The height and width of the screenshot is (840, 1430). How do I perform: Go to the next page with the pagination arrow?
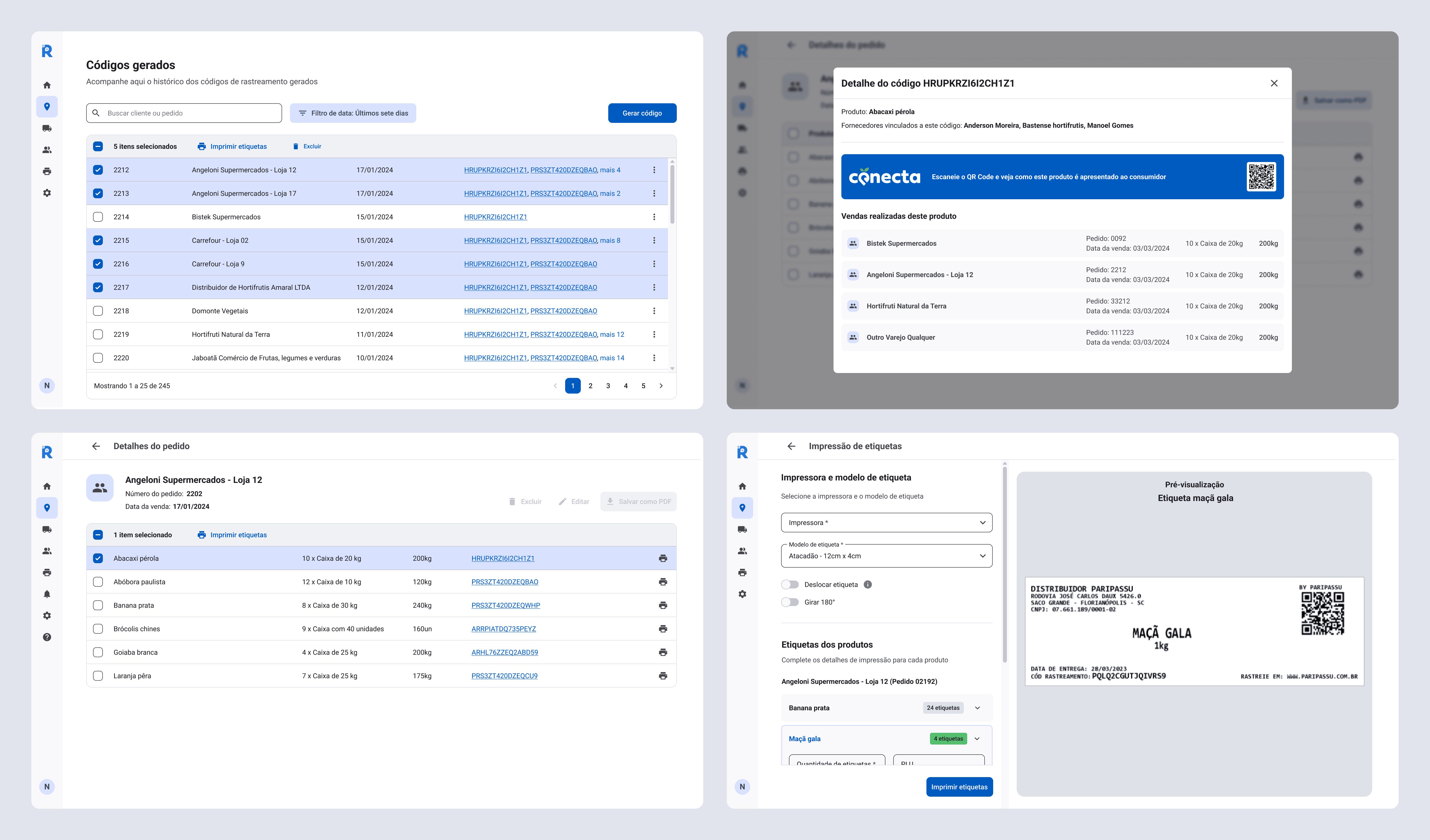point(661,386)
